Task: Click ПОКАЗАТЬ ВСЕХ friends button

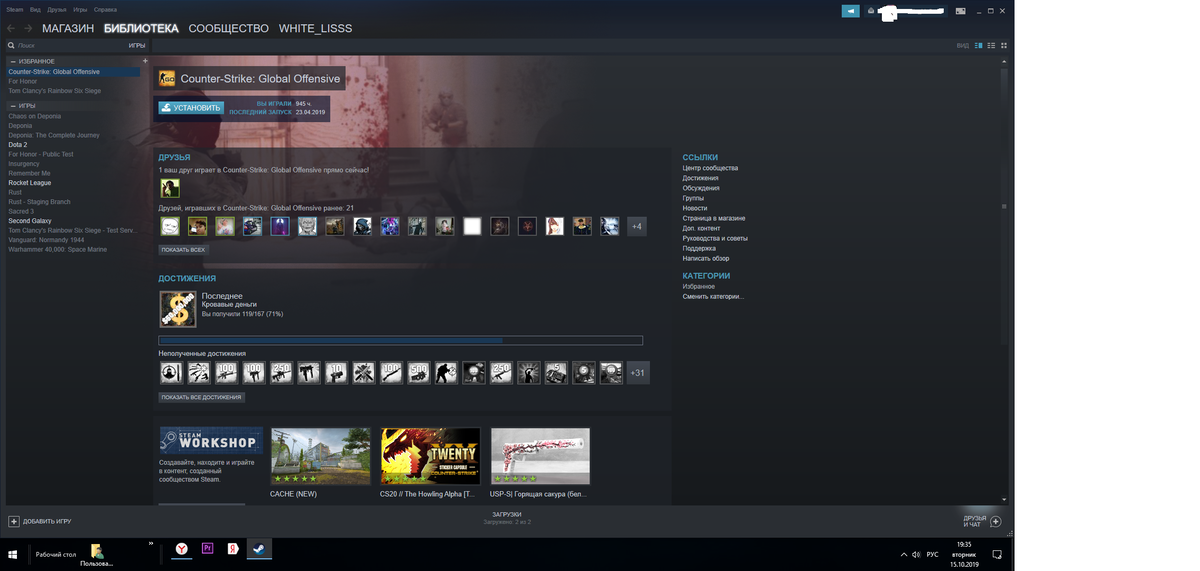Action: [x=184, y=249]
